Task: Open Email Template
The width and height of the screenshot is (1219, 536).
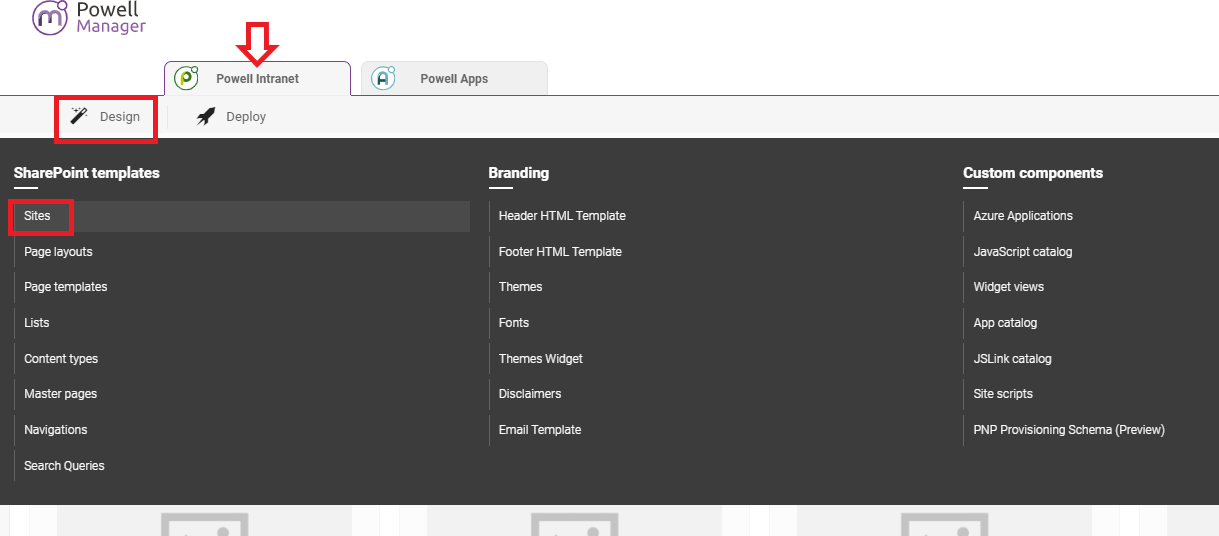Action: pos(540,430)
